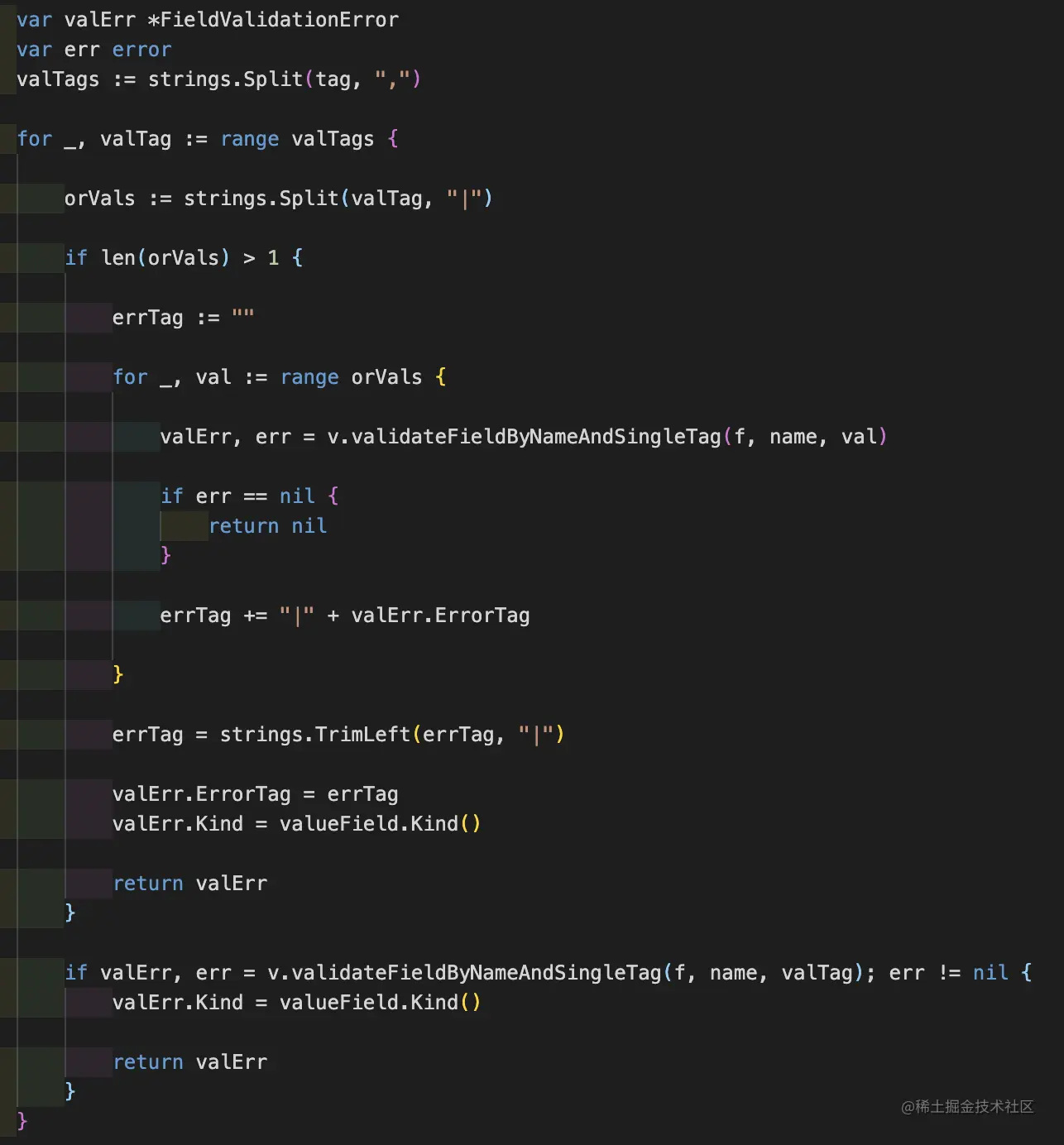Click the 'if len(orVals) > 1' line

click(184, 258)
